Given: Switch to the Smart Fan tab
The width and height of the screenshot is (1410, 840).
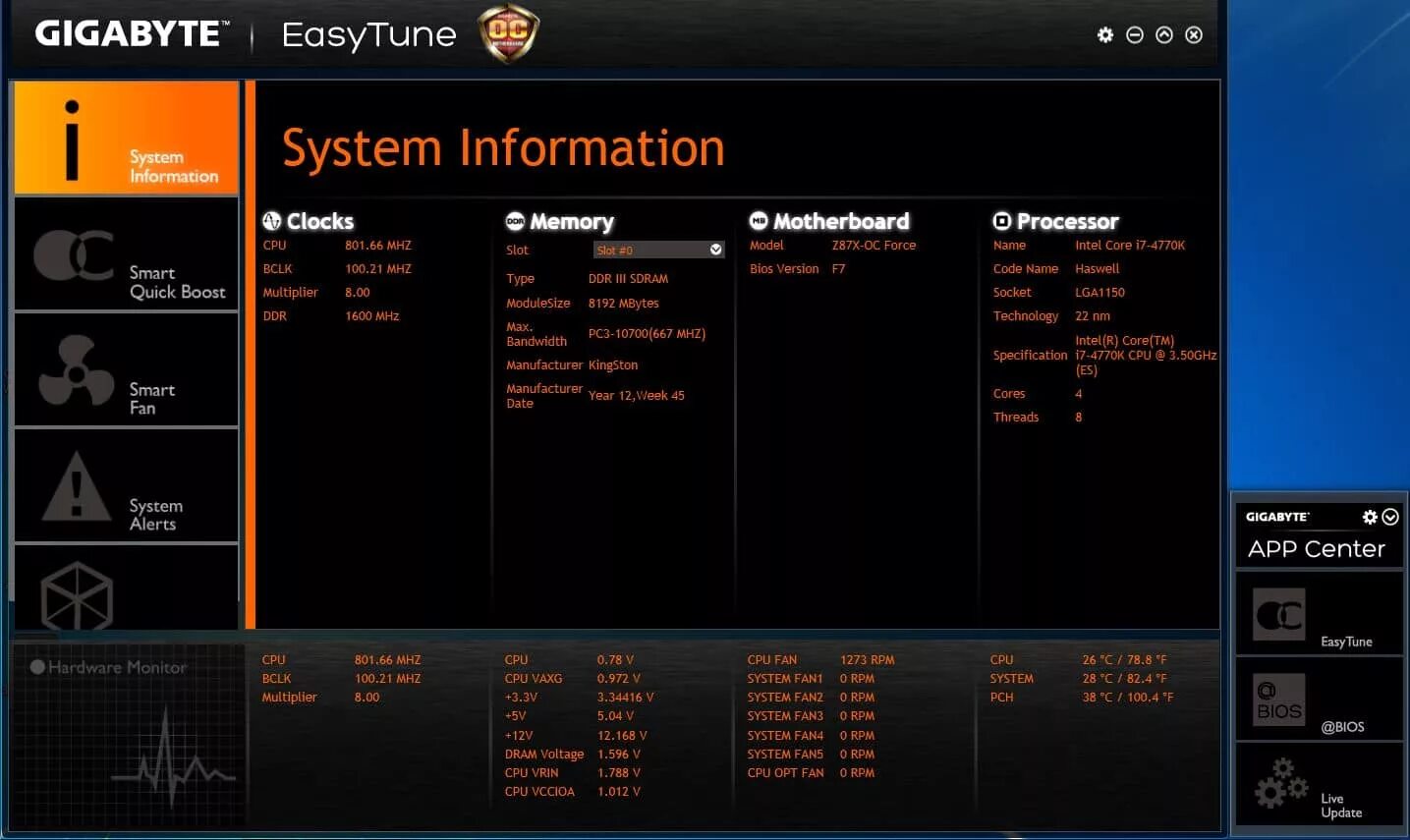Looking at the screenshot, I should 126,370.
